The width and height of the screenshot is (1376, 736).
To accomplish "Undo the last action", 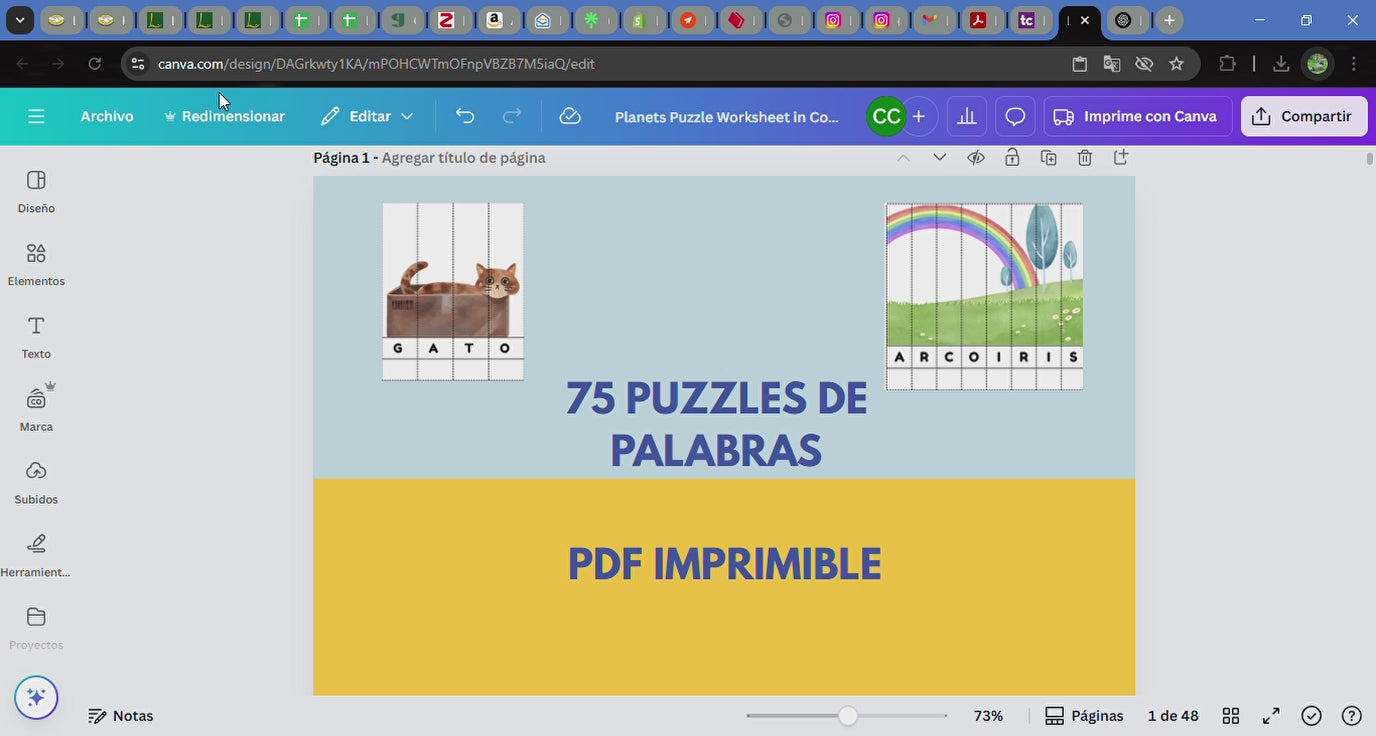I will pyautogui.click(x=465, y=116).
